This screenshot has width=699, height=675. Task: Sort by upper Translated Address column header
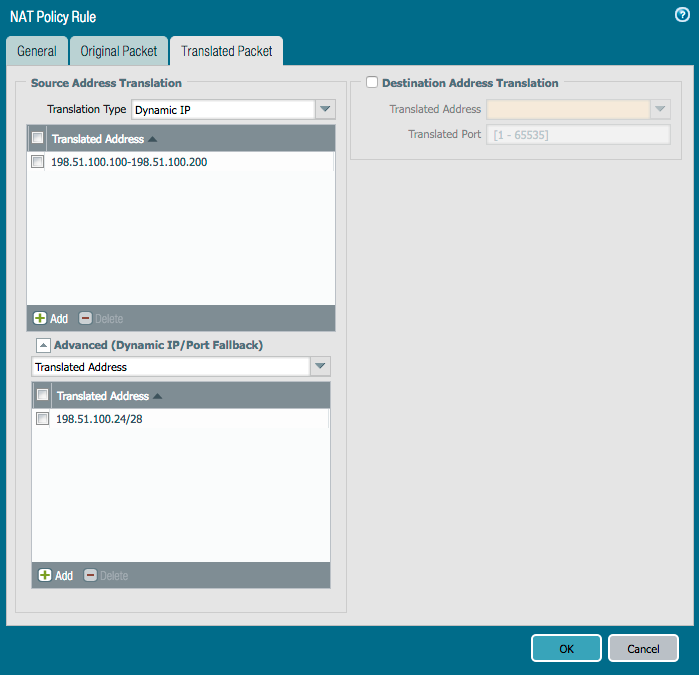pos(104,139)
